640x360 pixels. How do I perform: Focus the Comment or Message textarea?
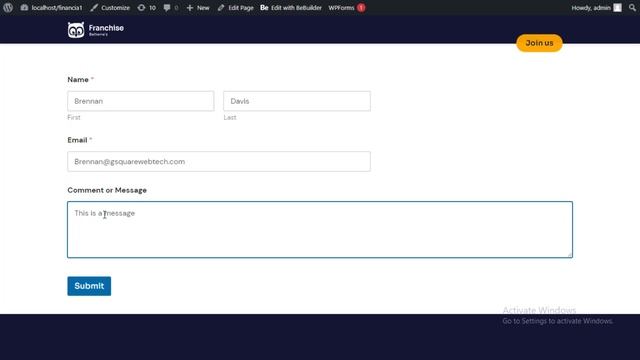pos(320,229)
